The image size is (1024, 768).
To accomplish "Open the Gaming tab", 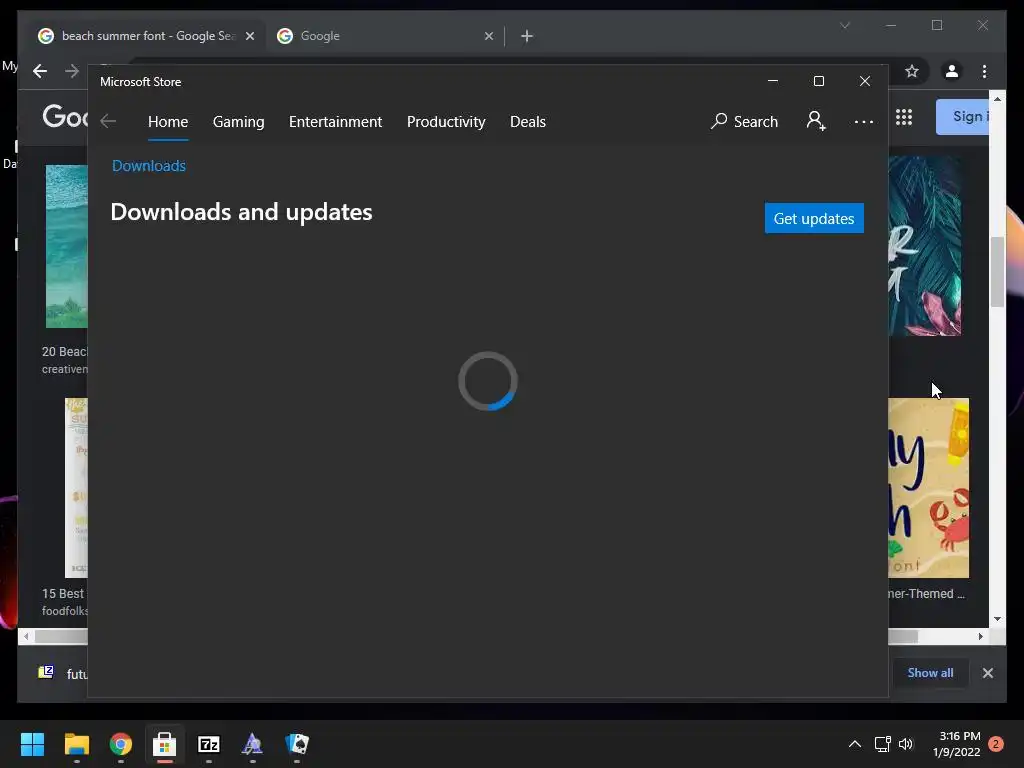I will [x=238, y=122].
